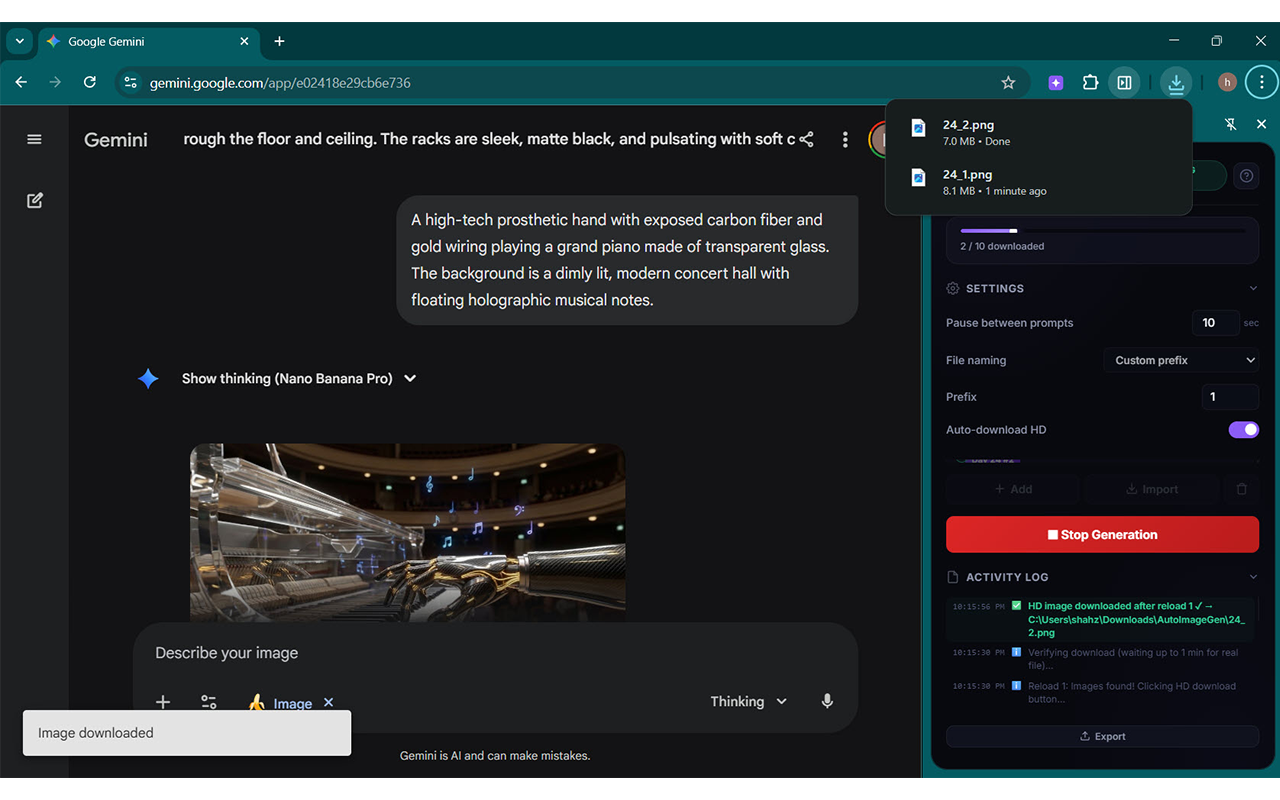Reload the Gemini page

coord(90,82)
